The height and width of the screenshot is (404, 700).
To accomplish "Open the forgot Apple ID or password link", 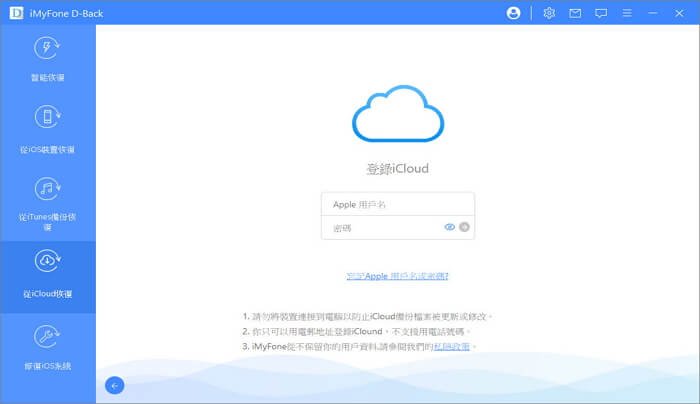I will point(397,275).
